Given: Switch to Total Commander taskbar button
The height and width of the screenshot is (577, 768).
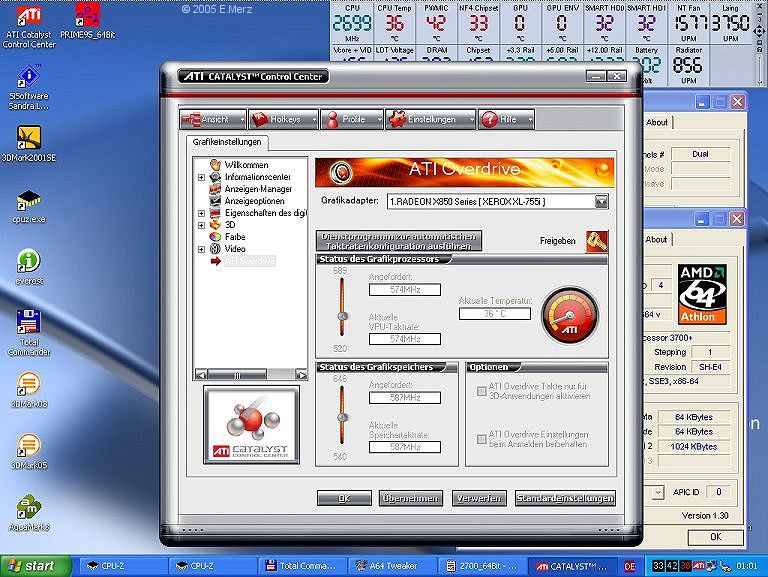Looking at the screenshot, I should coord(301,566).
